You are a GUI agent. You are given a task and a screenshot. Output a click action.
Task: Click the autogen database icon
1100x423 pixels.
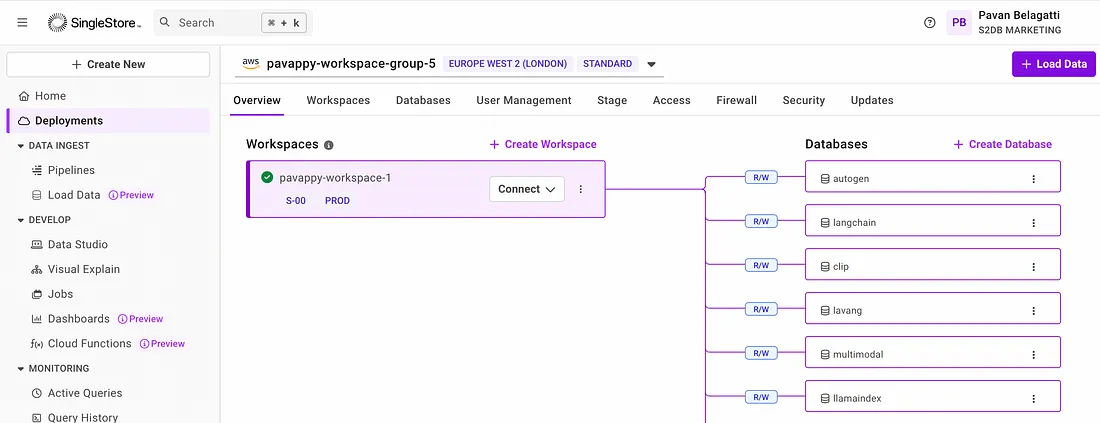click(x=826, y=179)
